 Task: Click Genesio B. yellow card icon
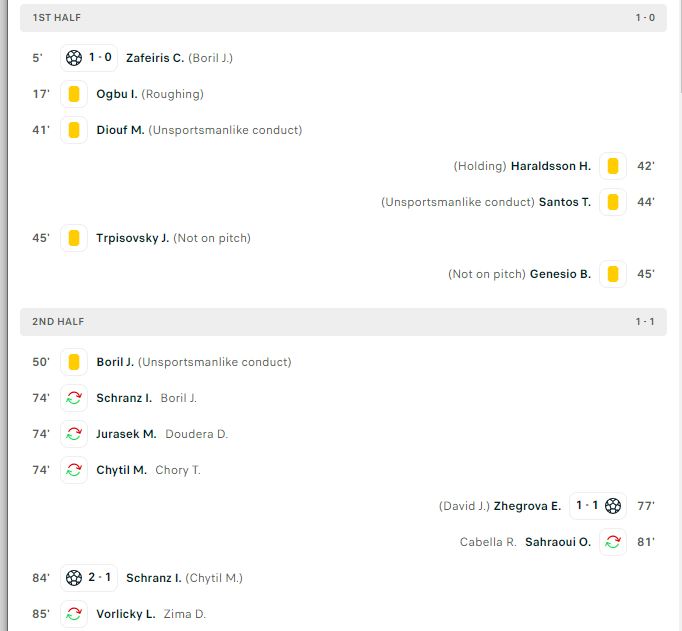click(613, 274)
